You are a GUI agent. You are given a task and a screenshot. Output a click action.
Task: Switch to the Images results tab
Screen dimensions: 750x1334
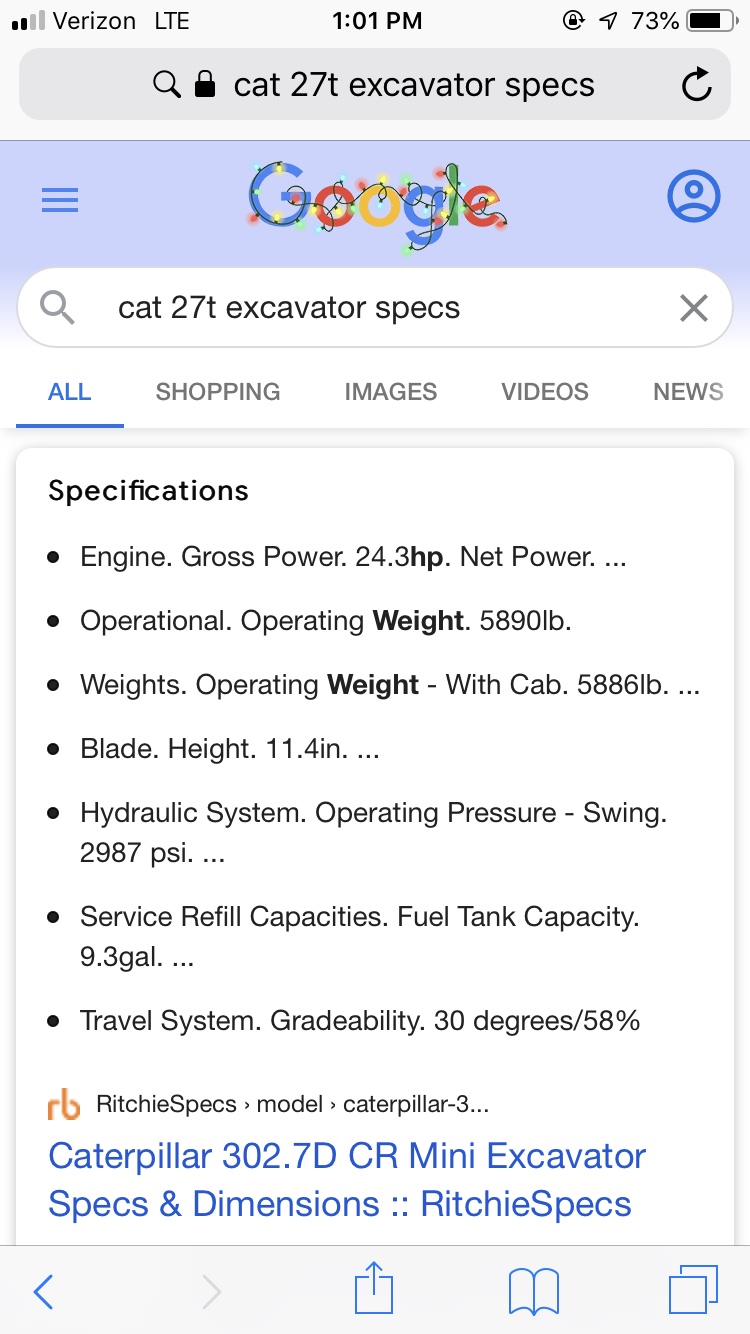point(391,392)
